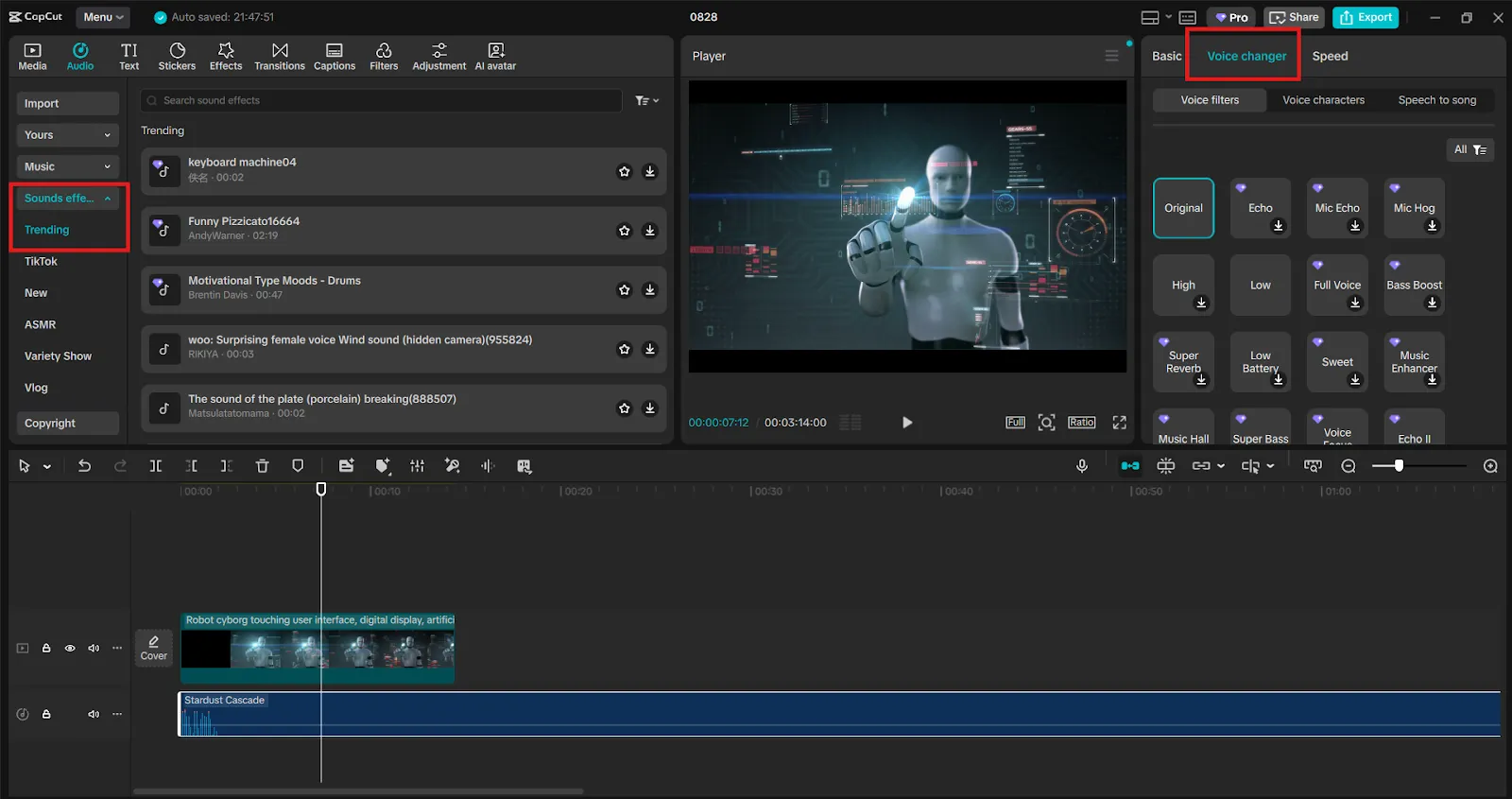Click the Redo icon in timeline toolbar
Screen dimensions: 1512x799
coord(120,466)
